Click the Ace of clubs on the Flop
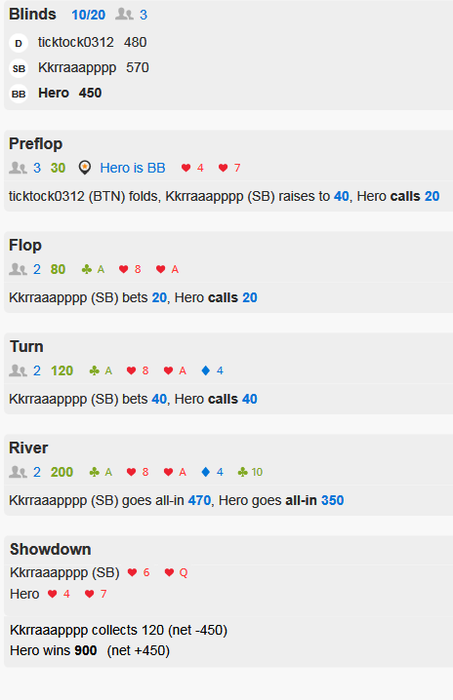The image size is (453, 700). point(93,269)
